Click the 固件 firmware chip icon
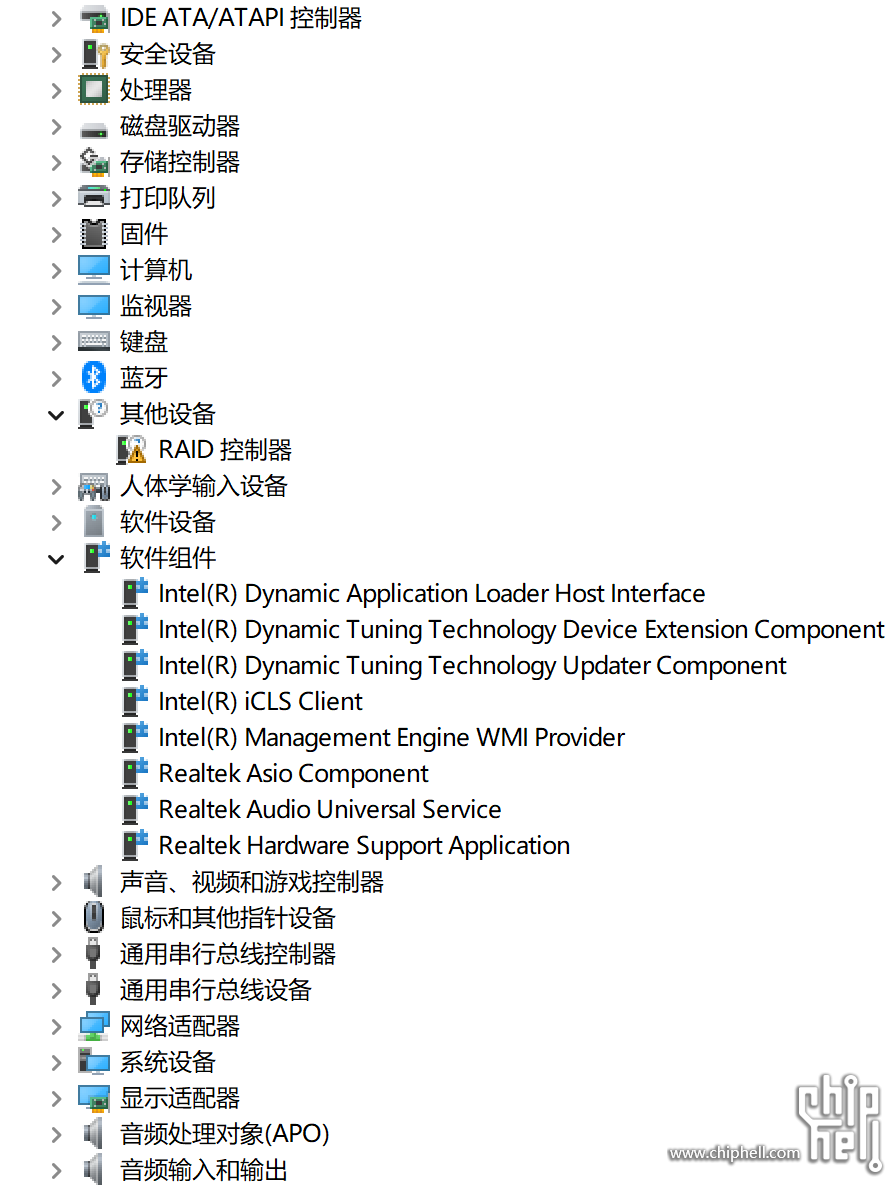Screen dimensions: 896x1188 click(x=94, y=234)
